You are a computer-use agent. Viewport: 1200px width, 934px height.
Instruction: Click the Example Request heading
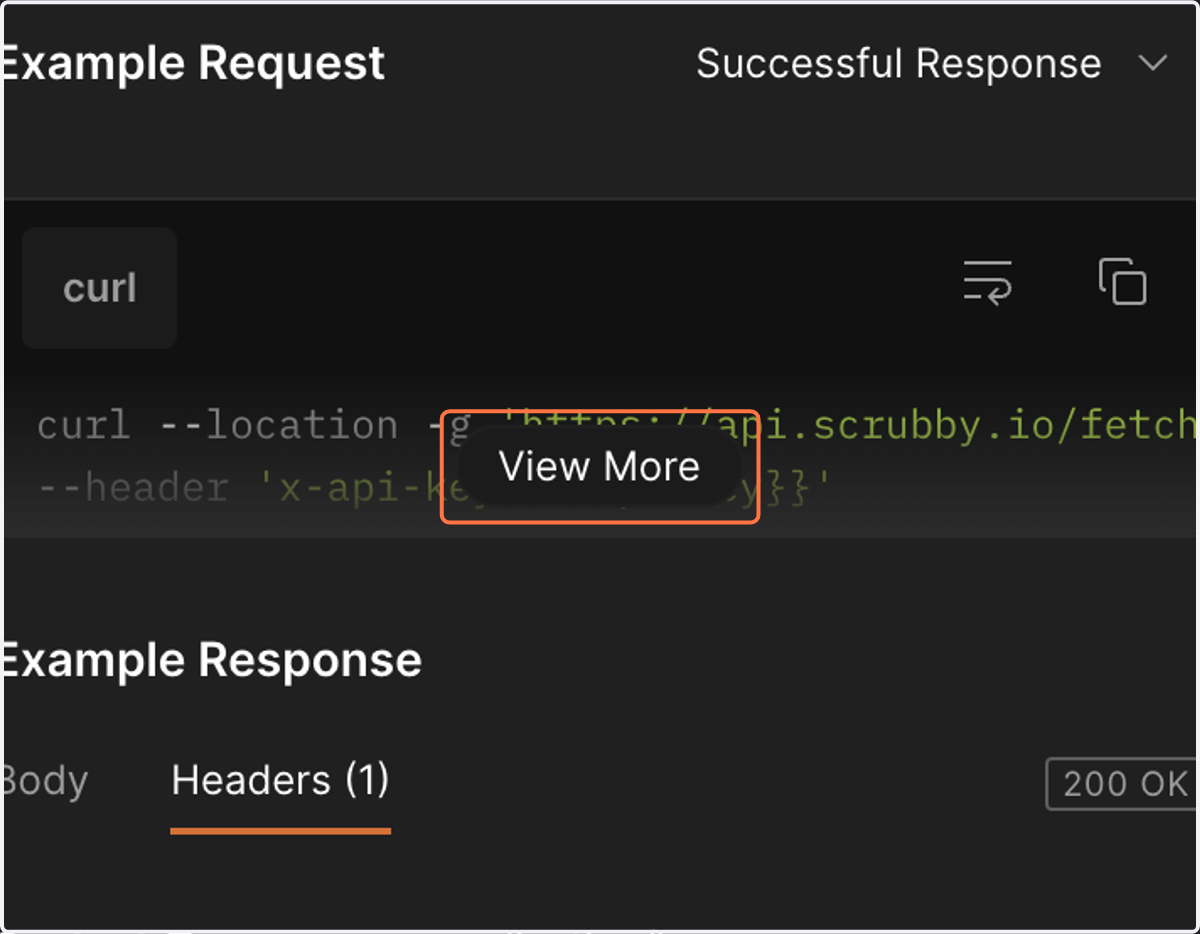coord(194,63)
